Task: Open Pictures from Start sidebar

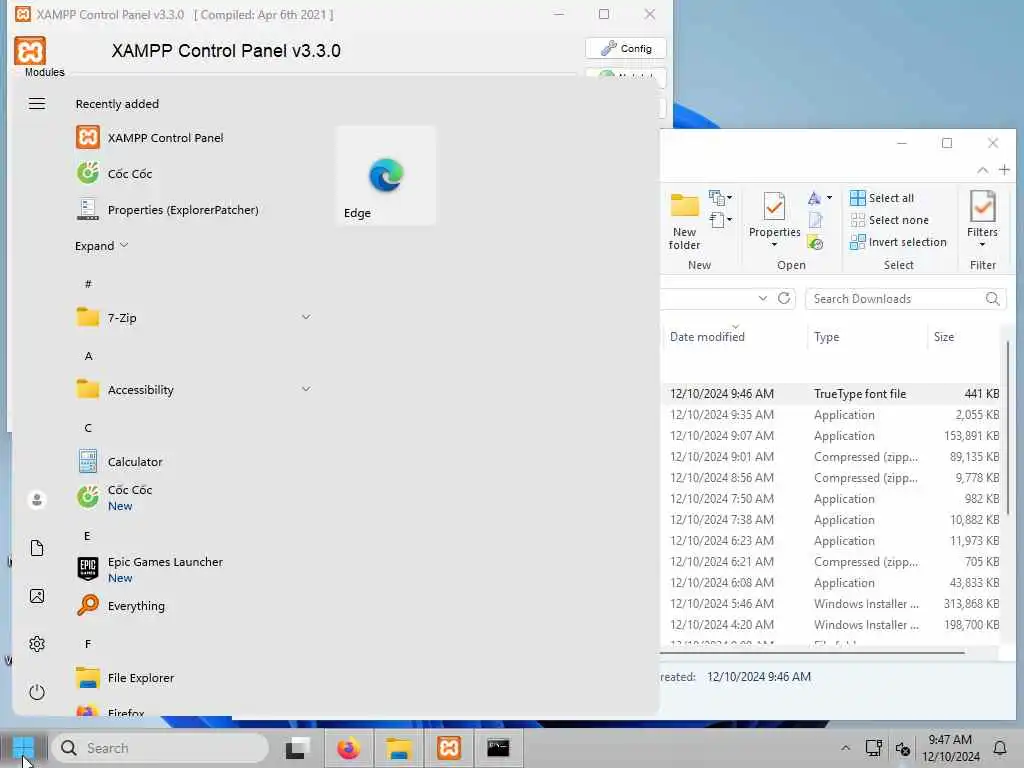Action: click(37, 596)
